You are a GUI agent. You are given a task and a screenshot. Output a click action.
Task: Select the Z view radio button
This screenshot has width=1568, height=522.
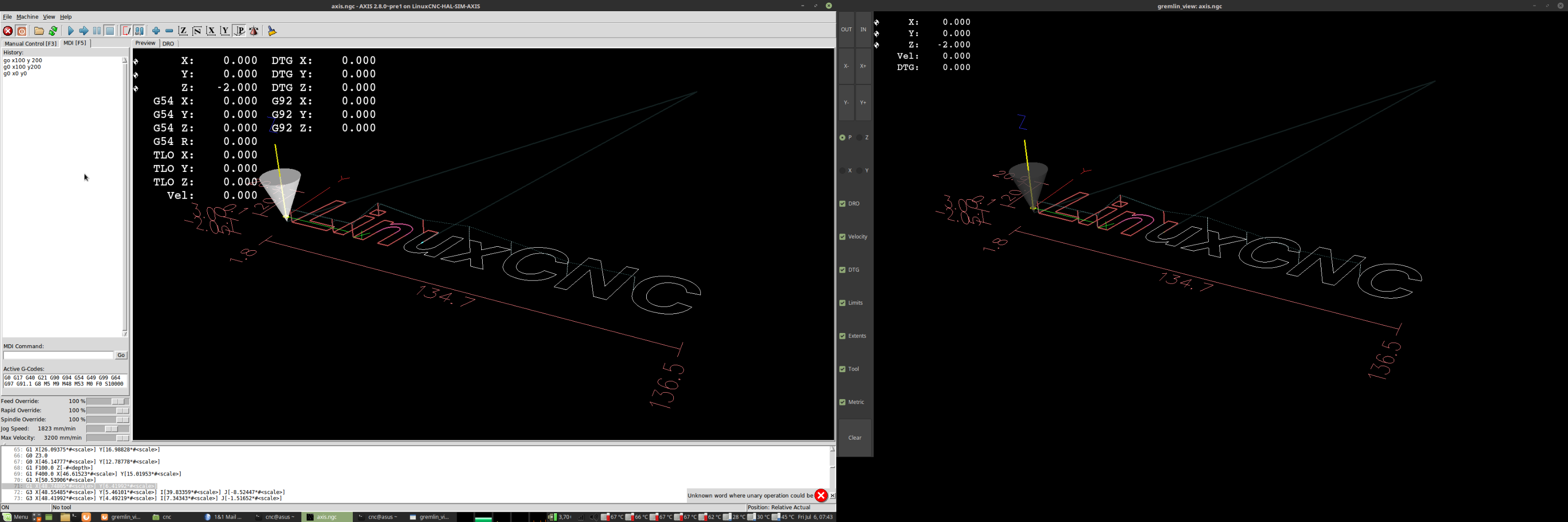(x=859, y=138)
